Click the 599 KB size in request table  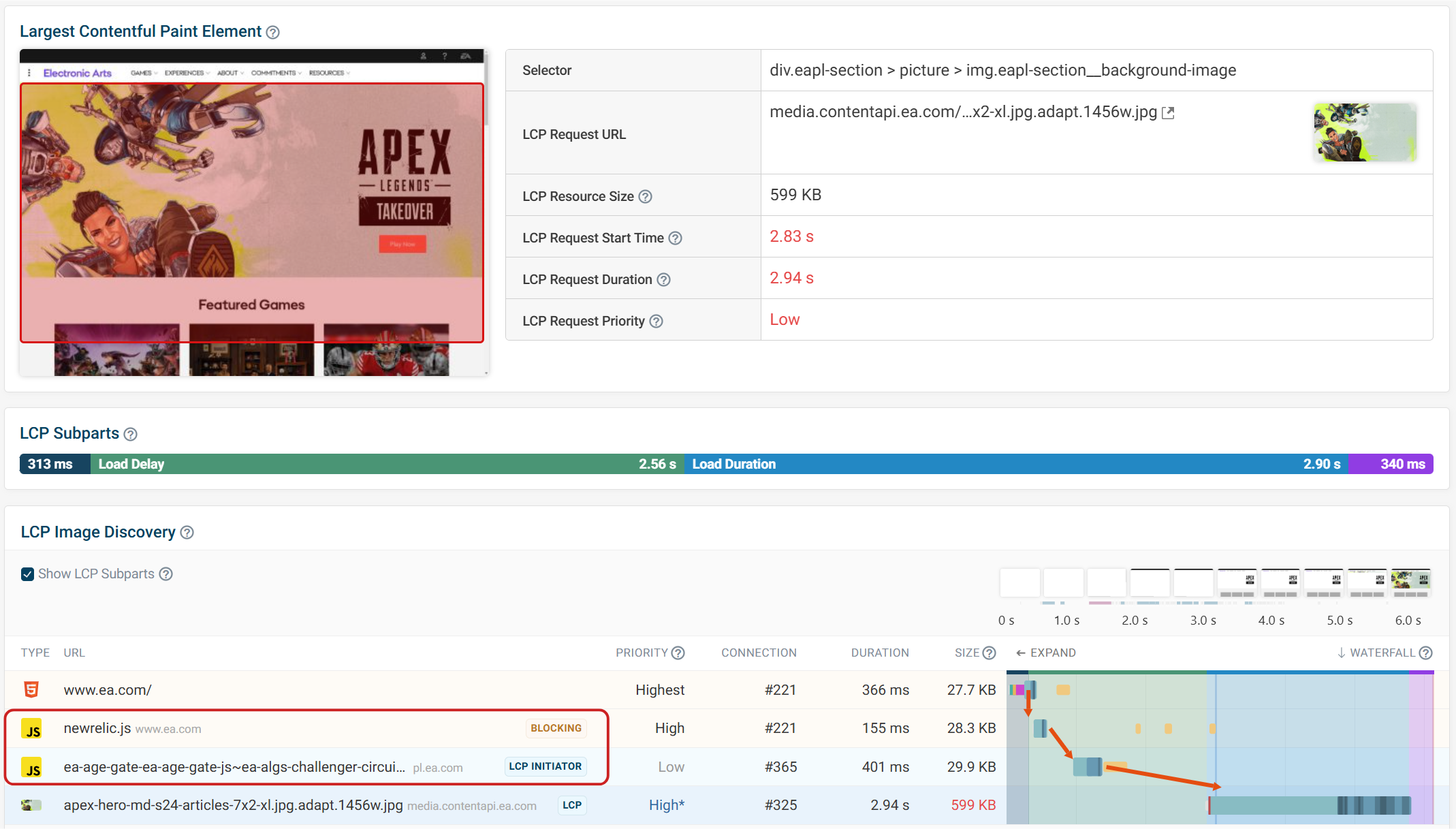tap(973, 805)
